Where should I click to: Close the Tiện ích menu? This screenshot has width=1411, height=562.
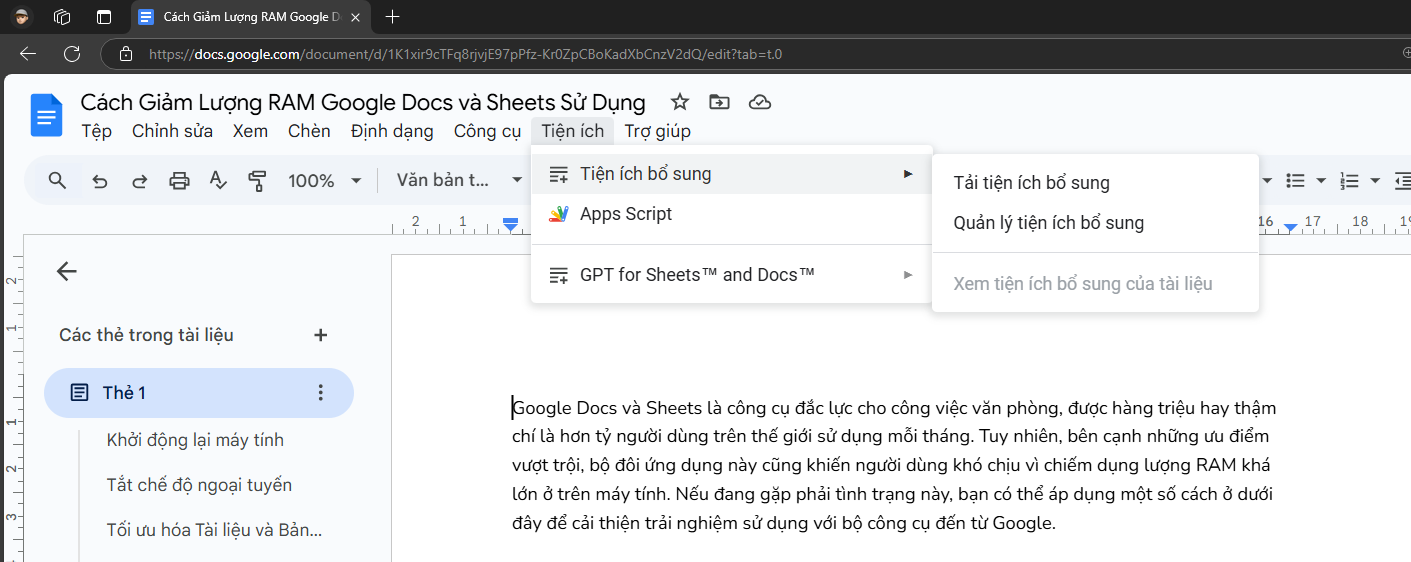tap(573, 131)
